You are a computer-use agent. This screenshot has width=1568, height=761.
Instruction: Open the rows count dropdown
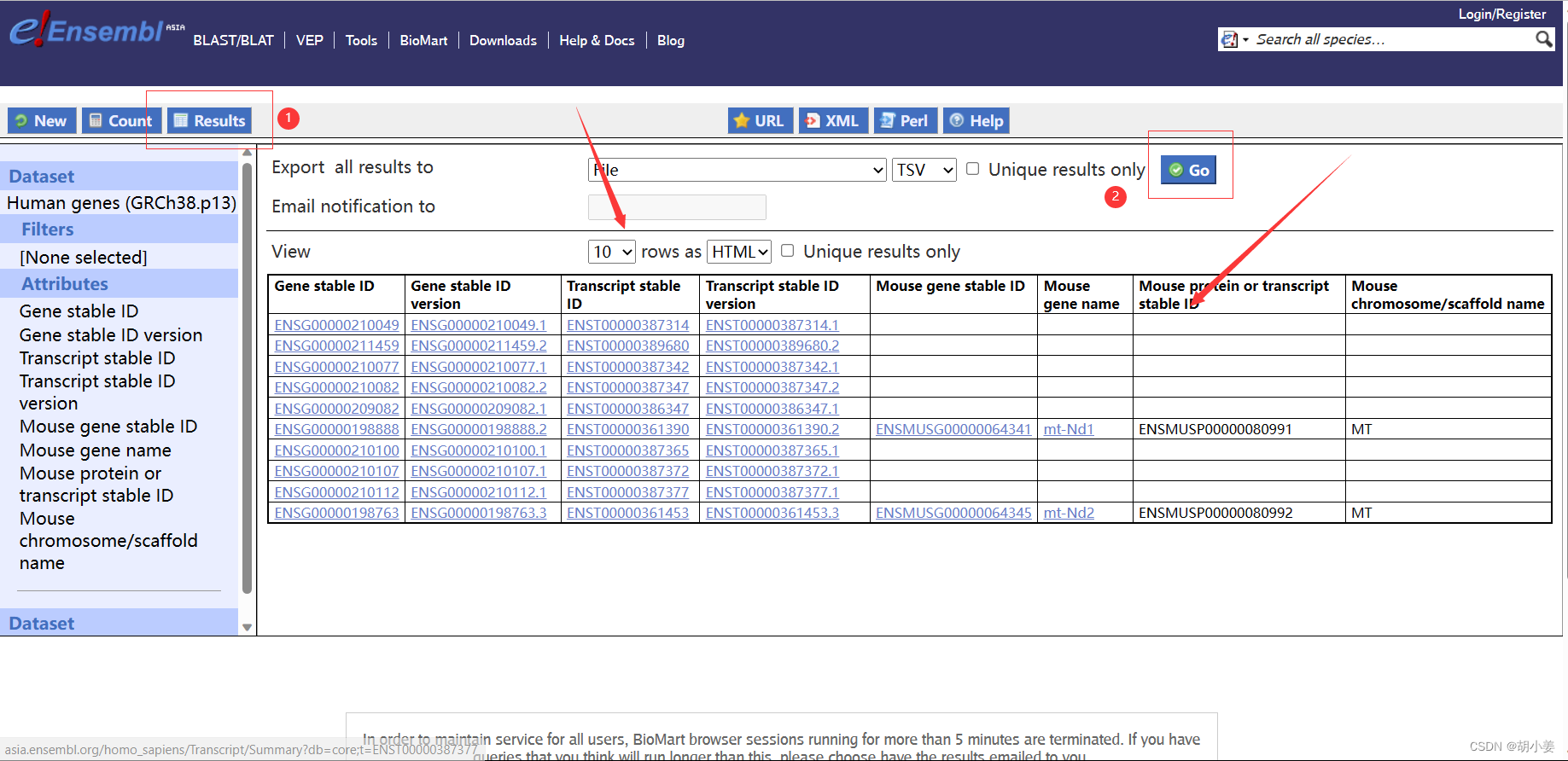[612, 252]
